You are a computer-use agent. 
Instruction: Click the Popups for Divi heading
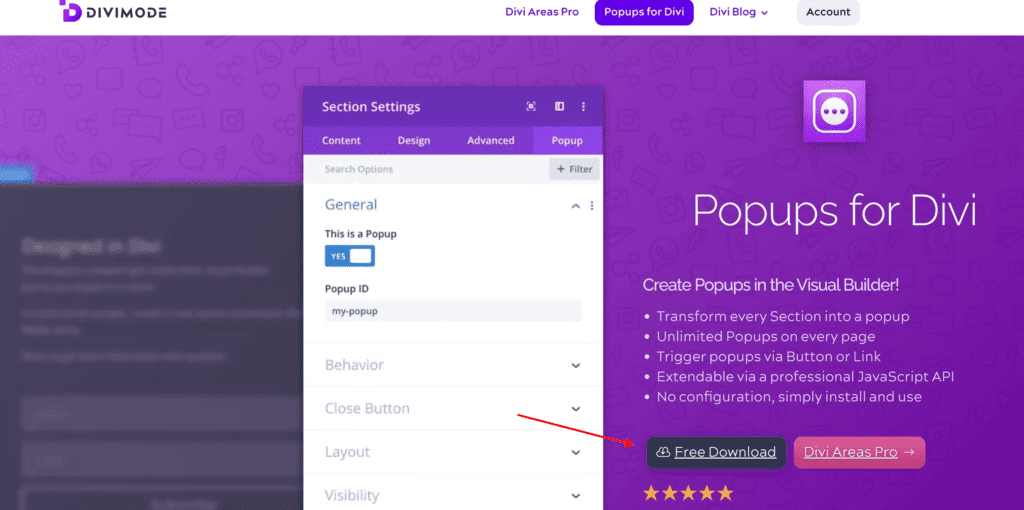pos(834,211)
